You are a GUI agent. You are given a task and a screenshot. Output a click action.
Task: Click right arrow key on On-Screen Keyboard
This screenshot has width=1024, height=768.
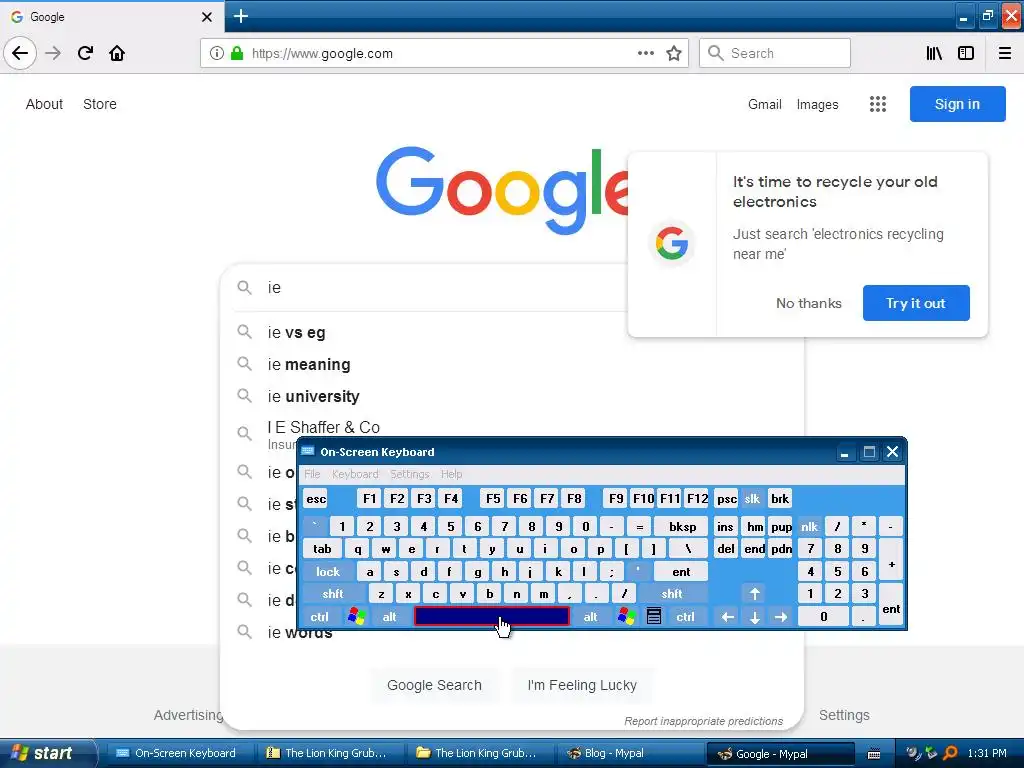781,616
